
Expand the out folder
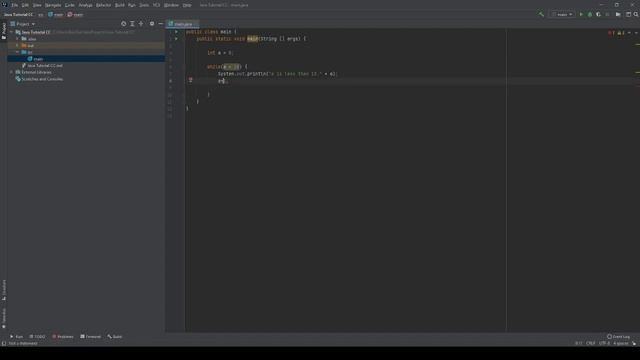17,45
